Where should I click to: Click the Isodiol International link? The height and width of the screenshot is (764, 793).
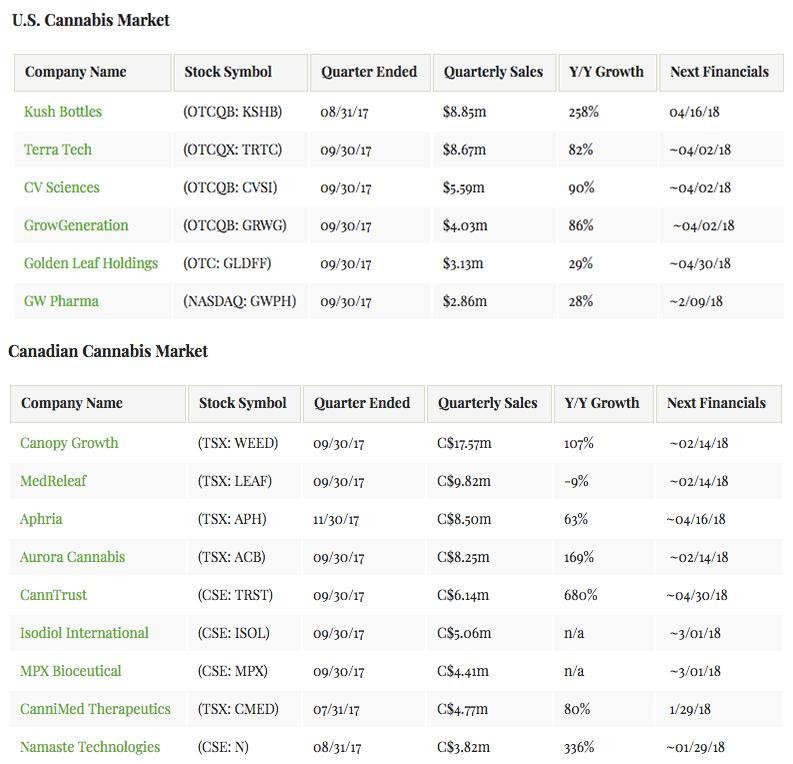pyautogui.click(x=84, y=633)
